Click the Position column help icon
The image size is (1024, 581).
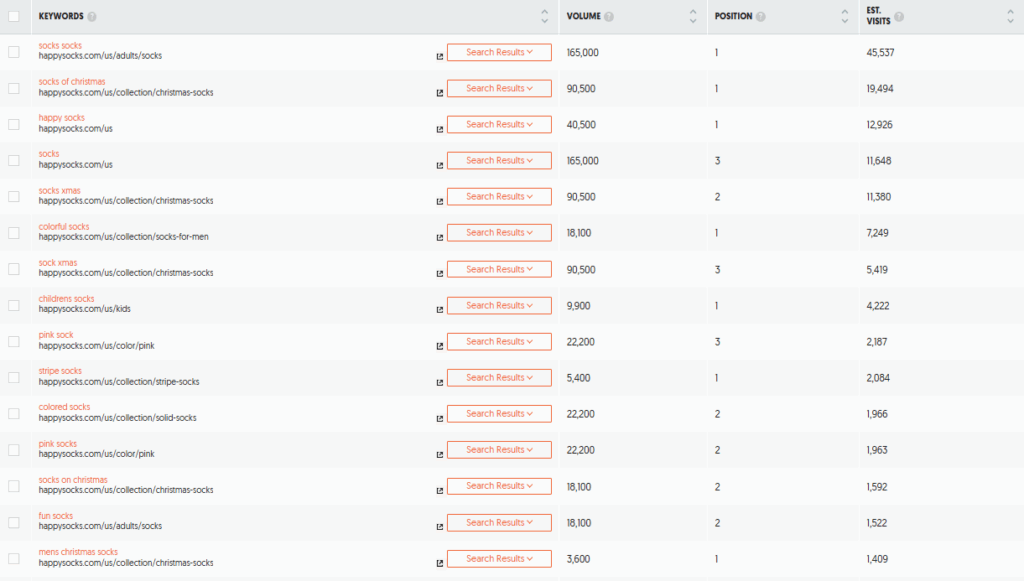[760, 16]
